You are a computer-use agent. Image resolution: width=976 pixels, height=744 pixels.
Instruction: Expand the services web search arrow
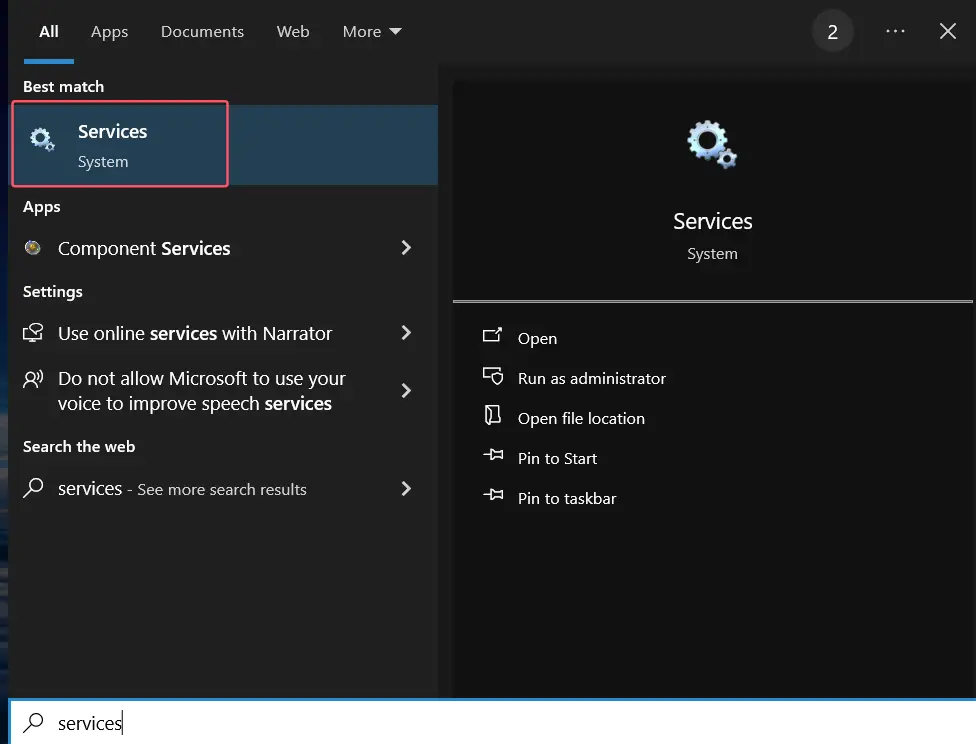click(406, 489)
